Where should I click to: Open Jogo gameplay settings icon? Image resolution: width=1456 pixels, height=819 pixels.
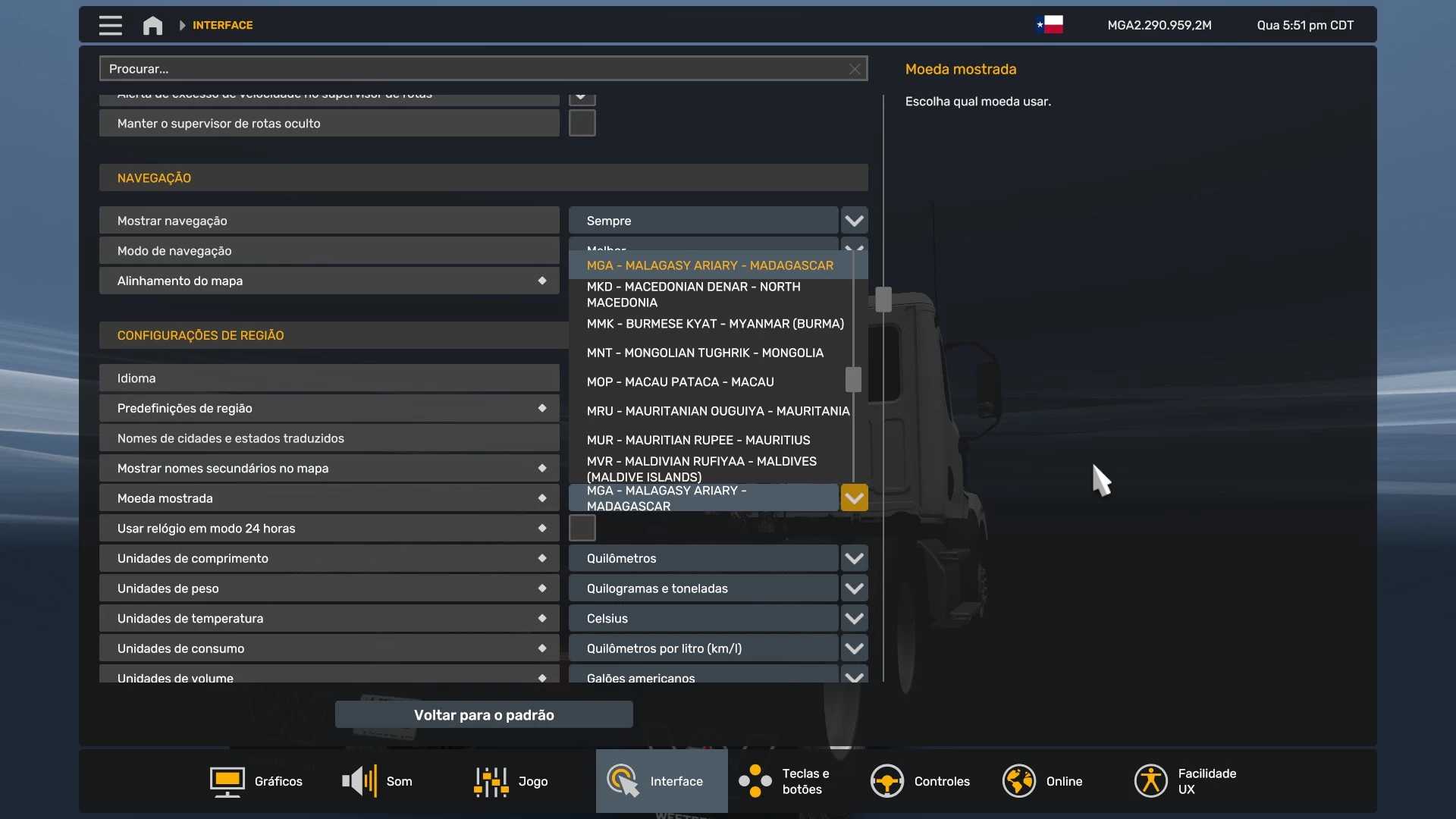[491, 781]
